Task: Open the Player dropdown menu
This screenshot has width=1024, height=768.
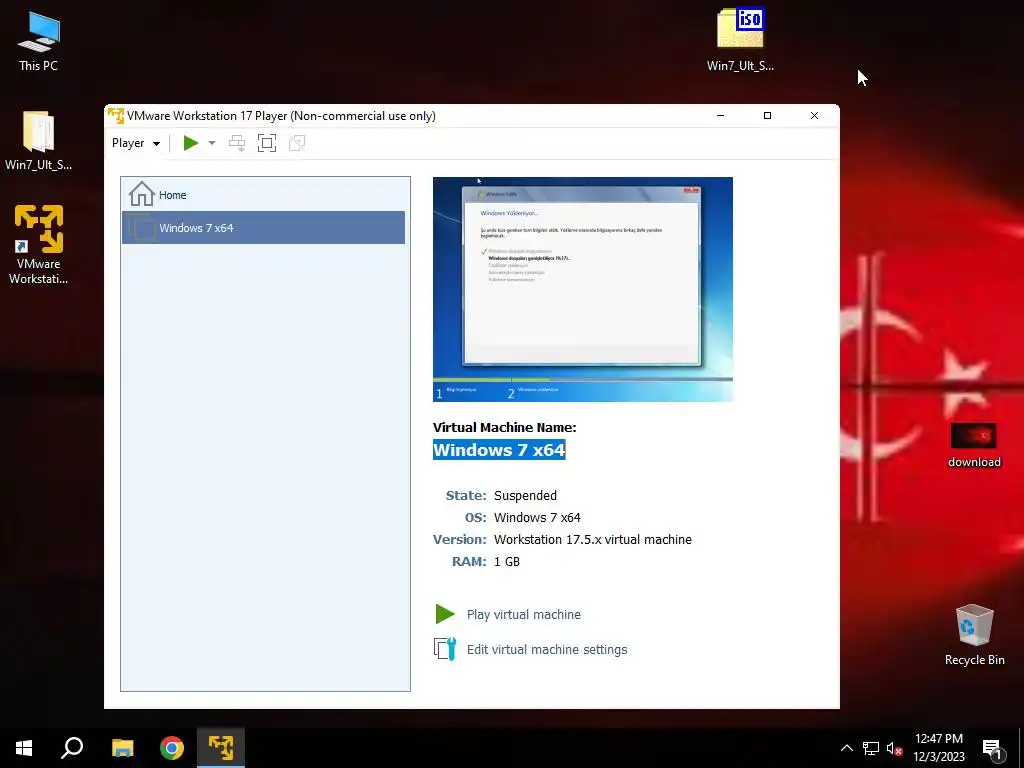Action: (136, 143)
